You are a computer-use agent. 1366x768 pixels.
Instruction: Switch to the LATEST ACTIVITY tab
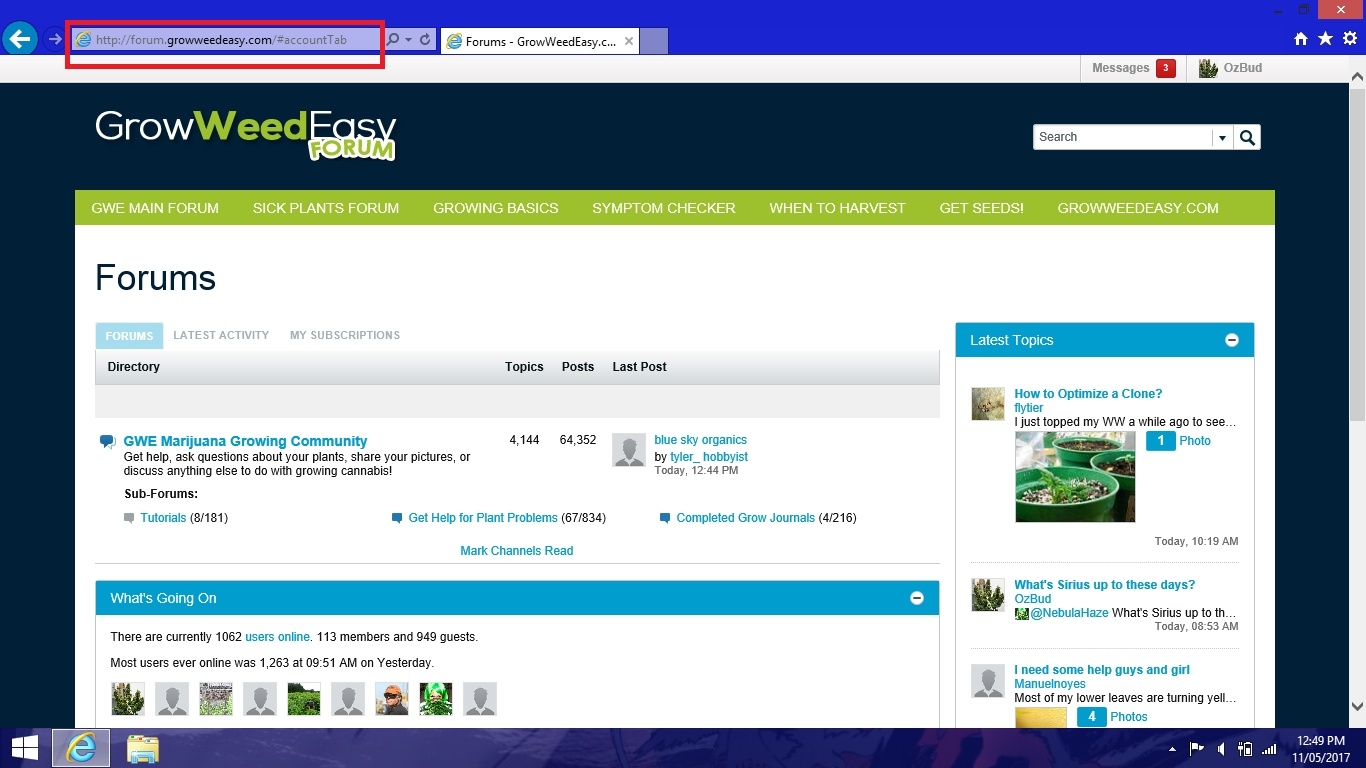[221, 336]
